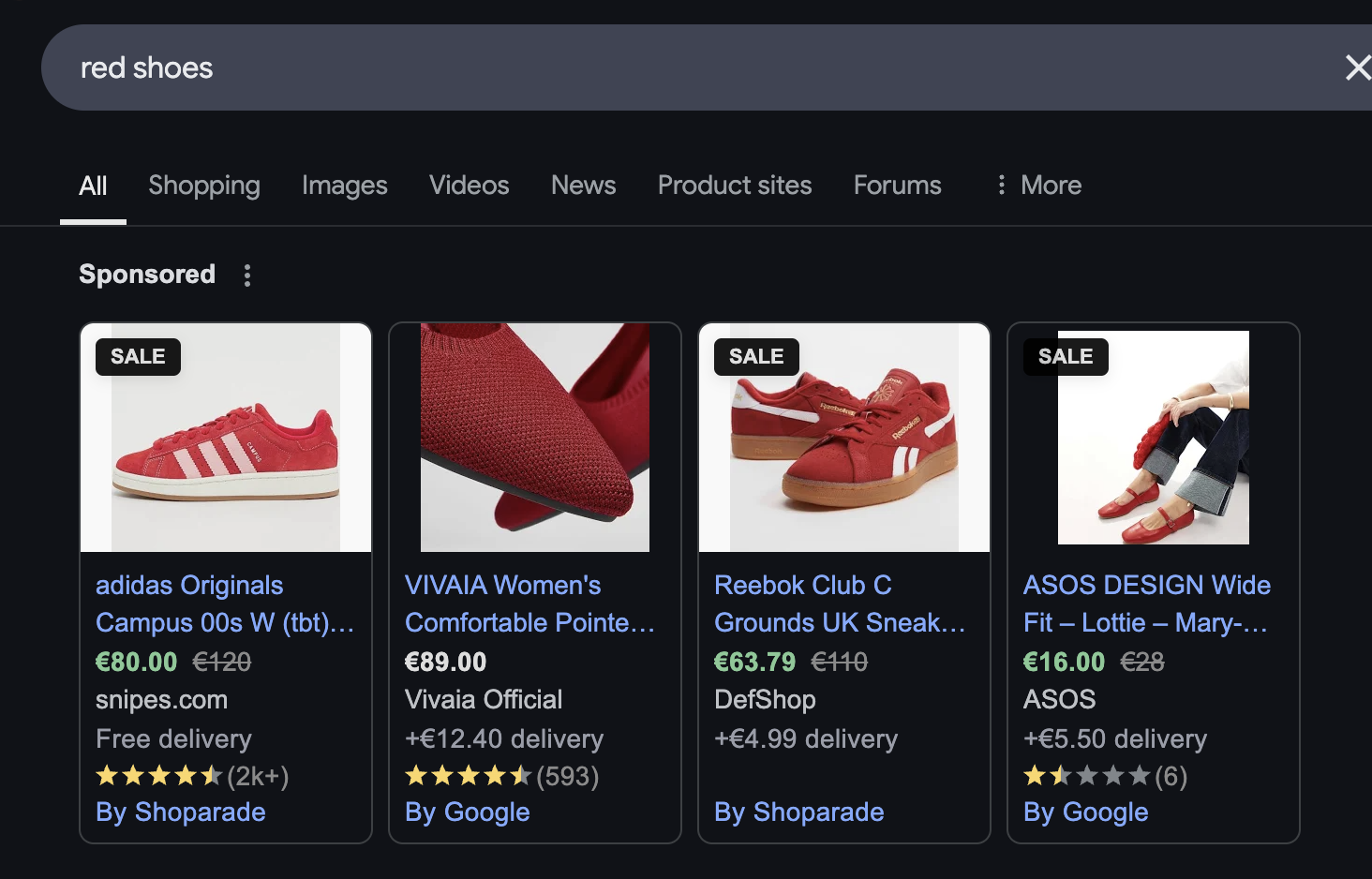Click the €89.00 VIVAIA price
1372x879 pixels.
[446, 662]
